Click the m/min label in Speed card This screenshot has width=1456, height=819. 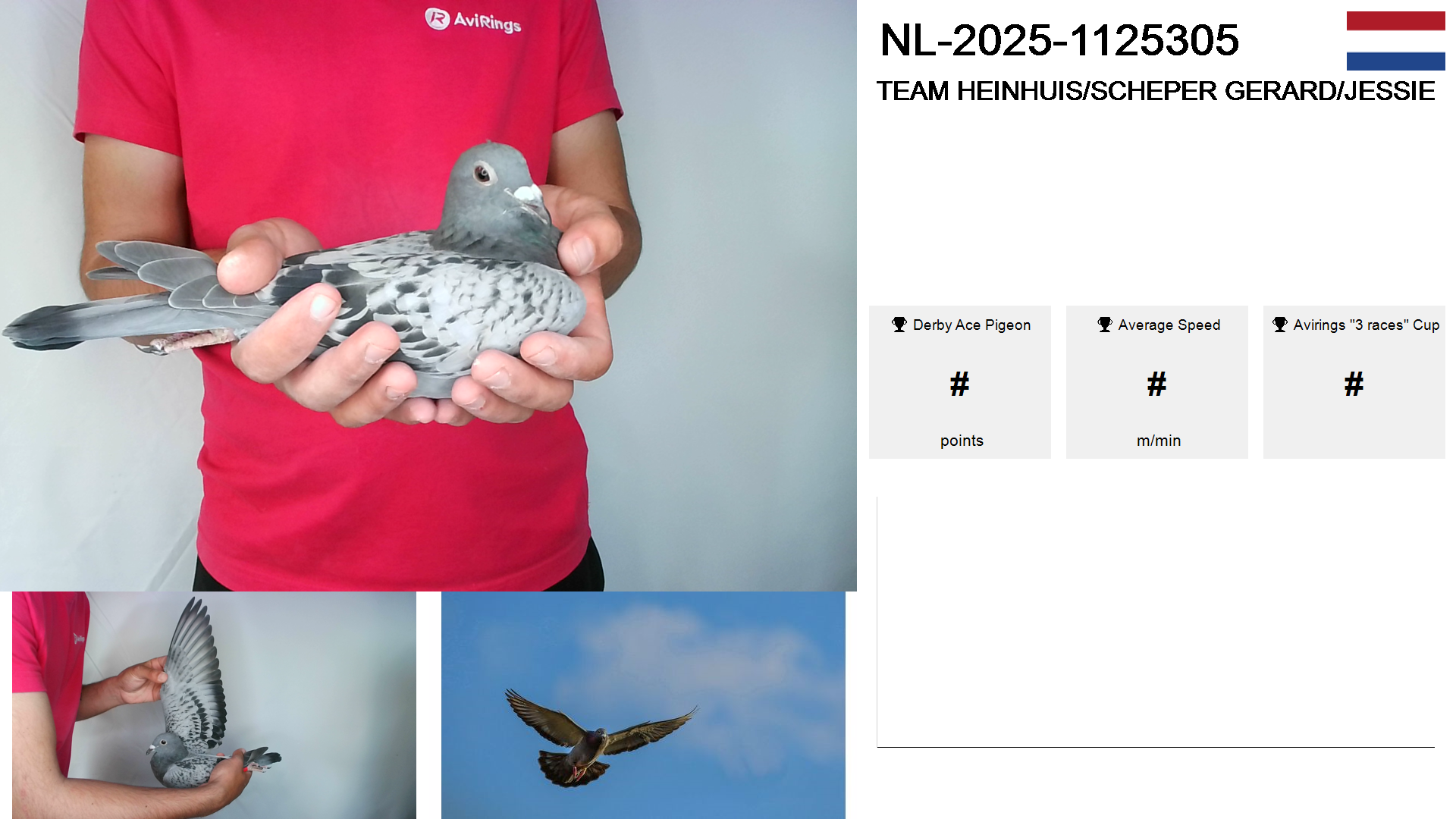1159,441
